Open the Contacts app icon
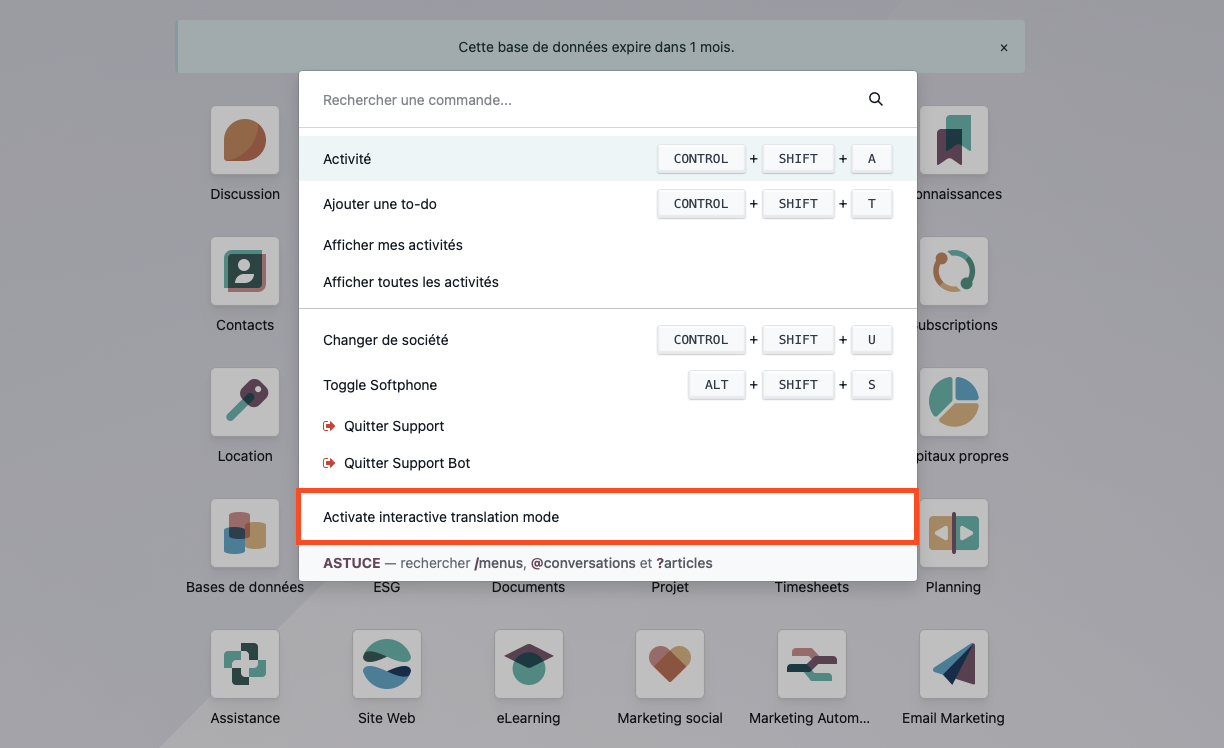Image resolution: width=1224 pixels, height=748 pixels. click(245, 271)
